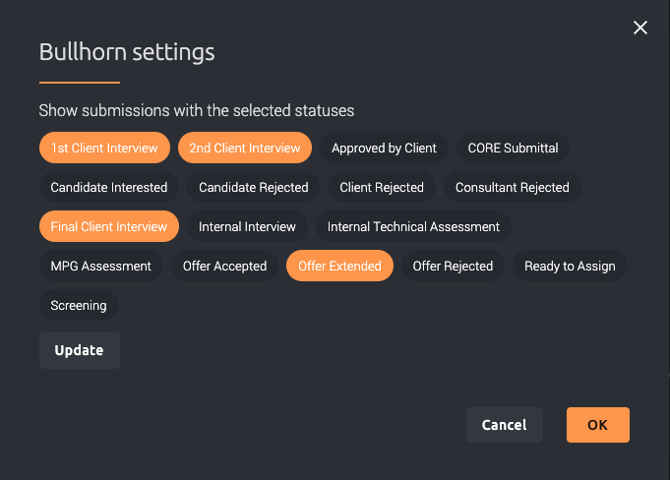Enable the Internal Interview status
670x480 pixels.
pos(247,226)
